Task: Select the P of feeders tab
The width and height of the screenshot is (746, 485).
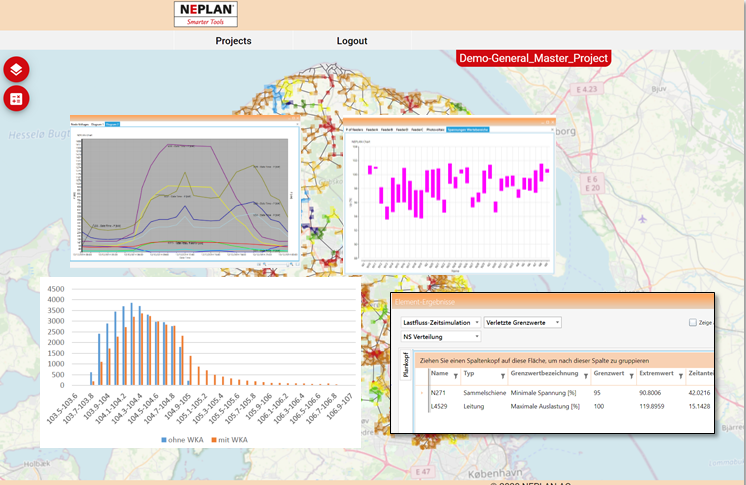Action: click(354, 129)
